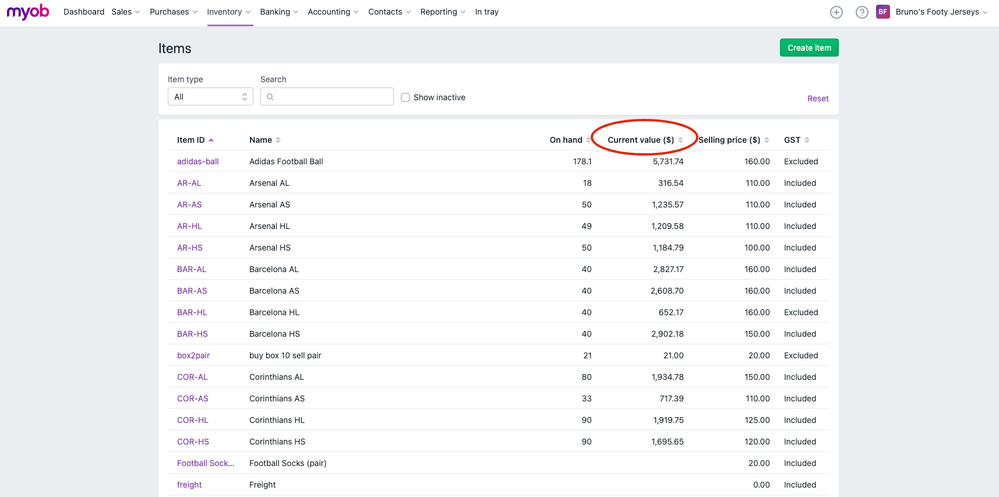Viewport: 999px width, 497px height.
Task: Sort by GST column arrows
Action: coord(807,140)
